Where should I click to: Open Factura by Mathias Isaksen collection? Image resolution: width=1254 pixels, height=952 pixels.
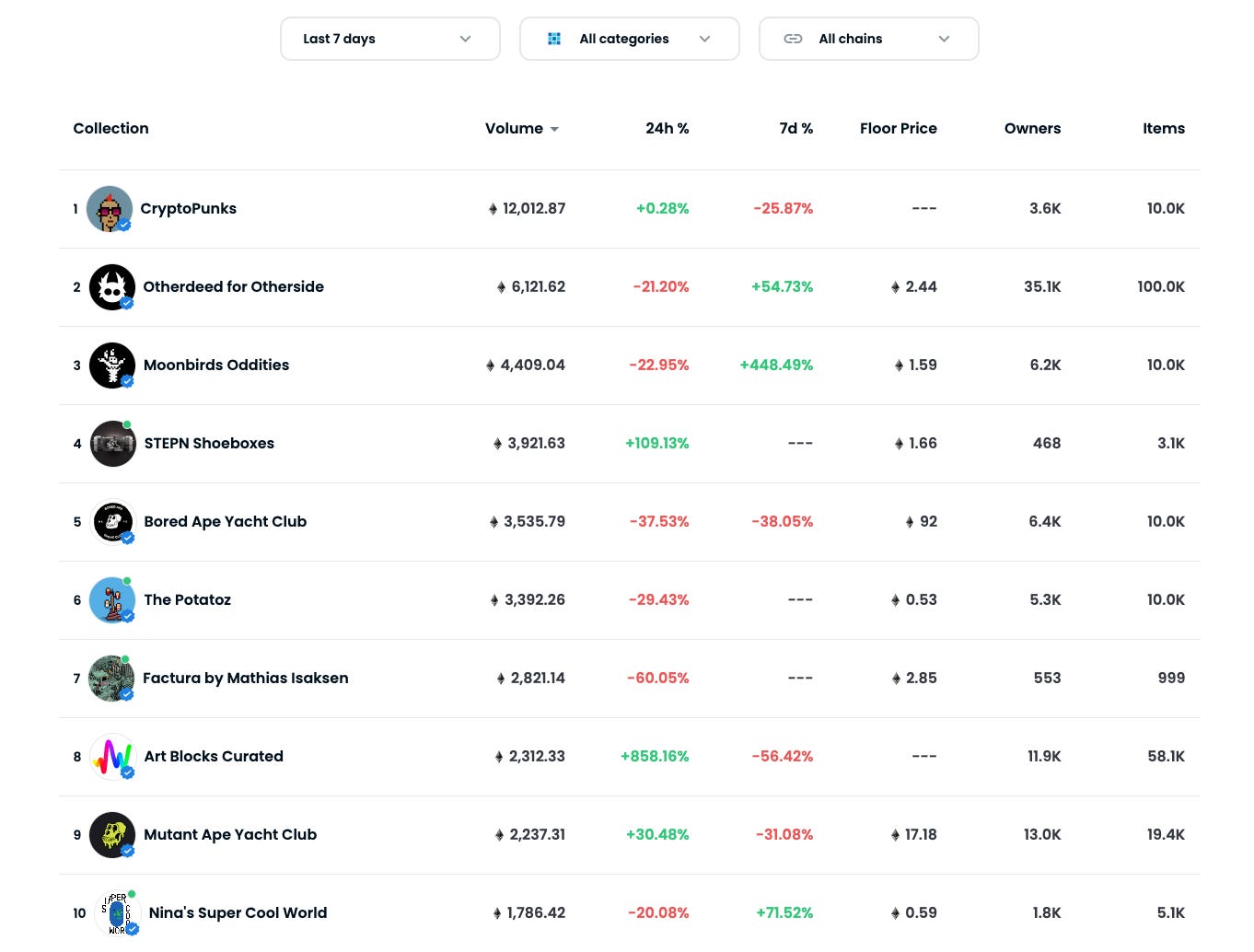pyautogui.click(x=245, y=679)
